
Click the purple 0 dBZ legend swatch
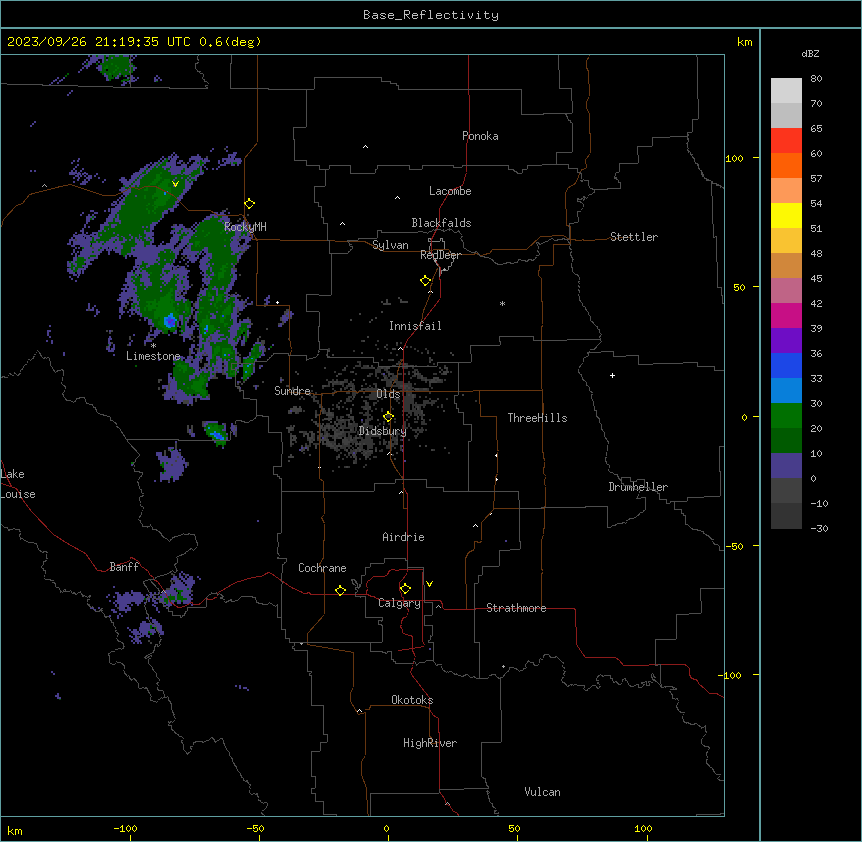(x=786, y=466)
